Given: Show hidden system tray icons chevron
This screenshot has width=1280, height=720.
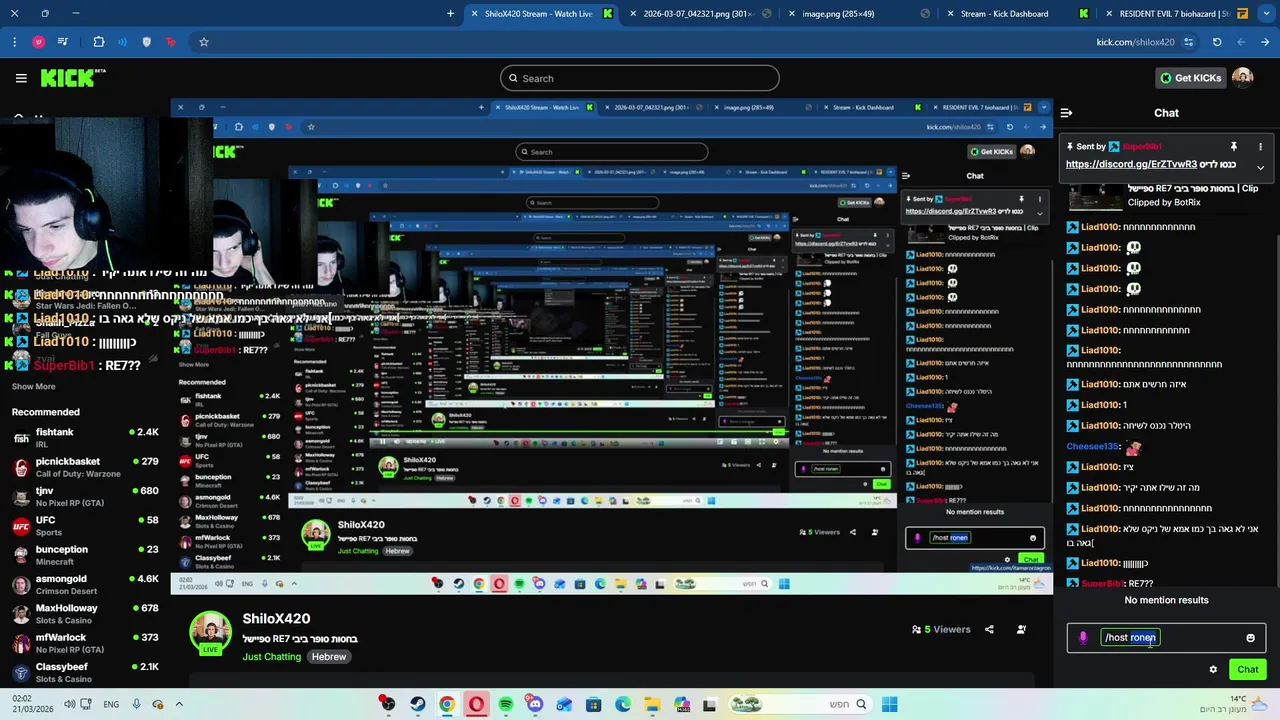Looking at the screenshot, I should (180, 704).
